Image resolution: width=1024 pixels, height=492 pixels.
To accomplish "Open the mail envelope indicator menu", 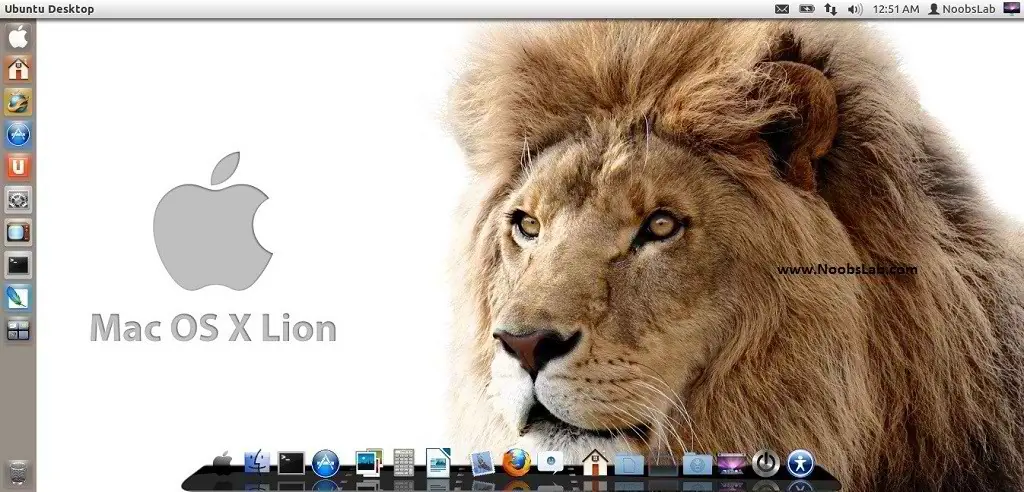I will pos(782,9).
